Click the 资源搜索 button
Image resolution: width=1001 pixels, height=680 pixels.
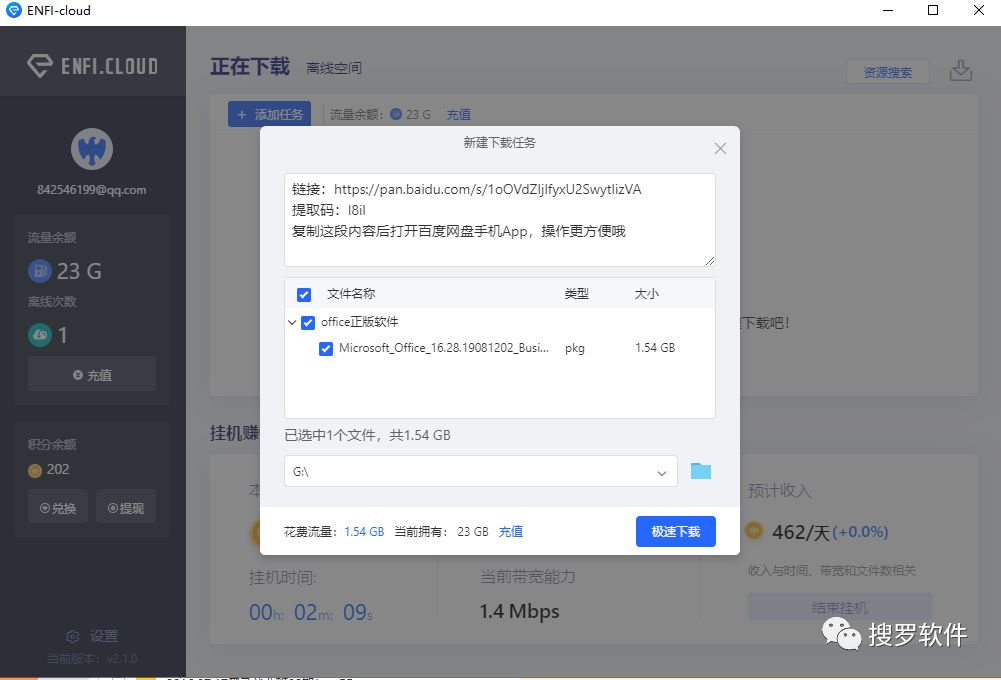coord(887,72)
